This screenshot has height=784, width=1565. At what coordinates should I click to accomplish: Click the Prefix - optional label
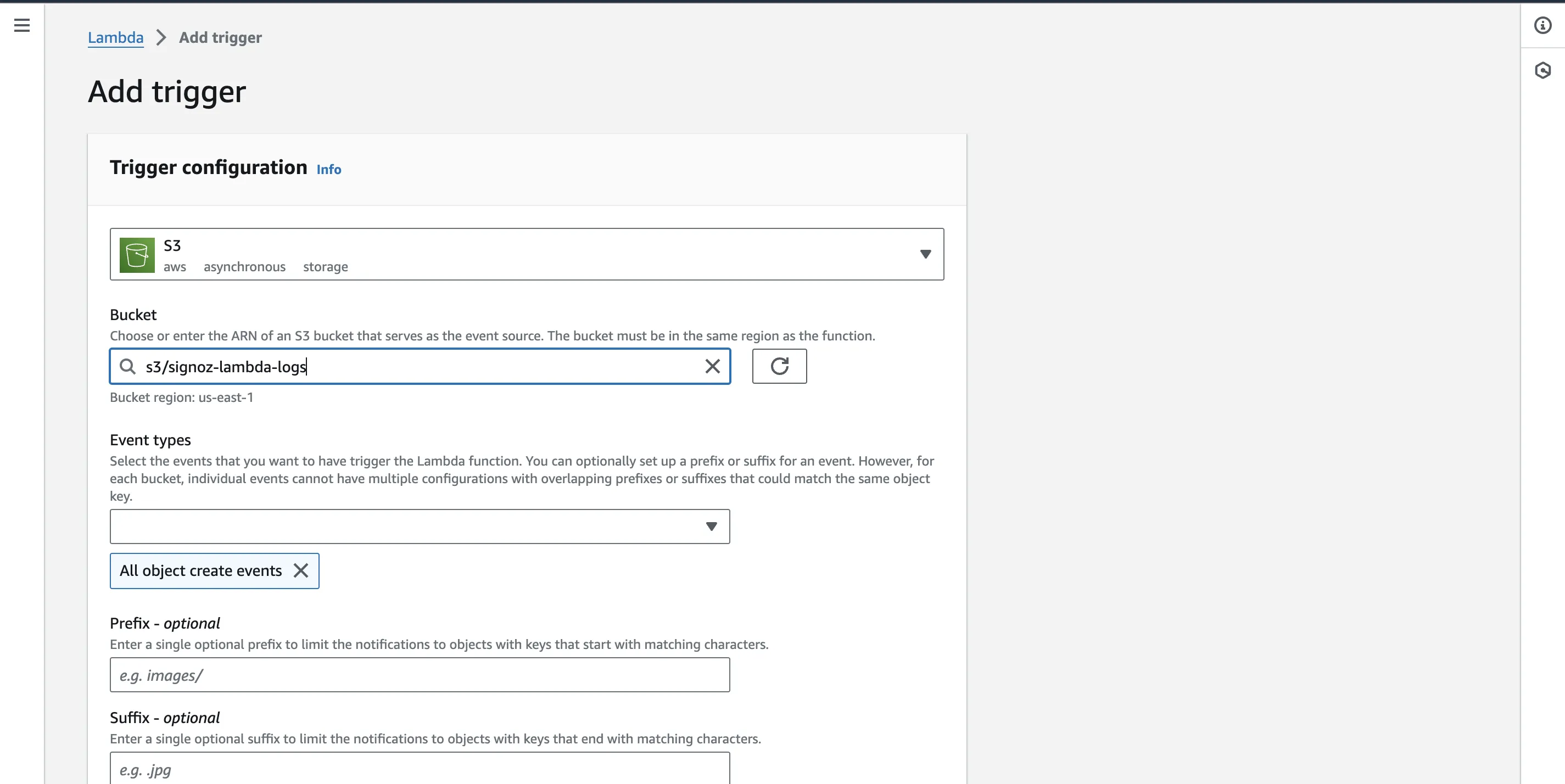[165, 623]
